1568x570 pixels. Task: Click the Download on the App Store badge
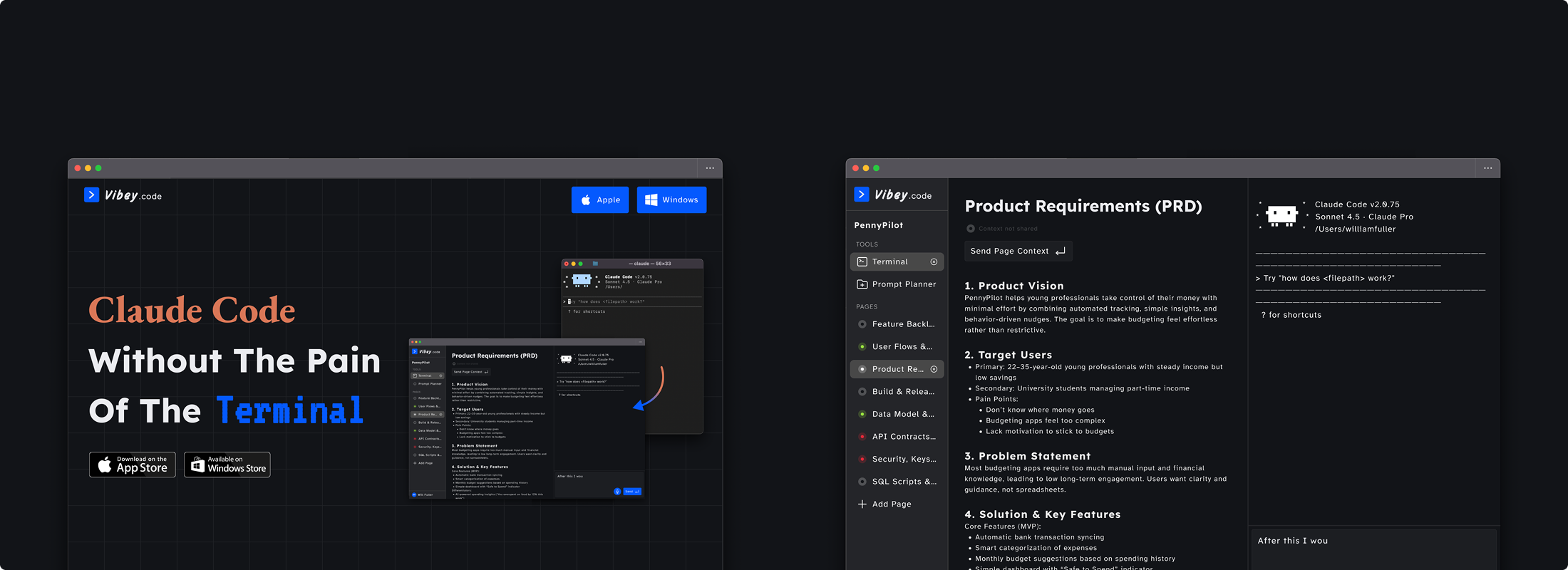[x=133, y=465]
